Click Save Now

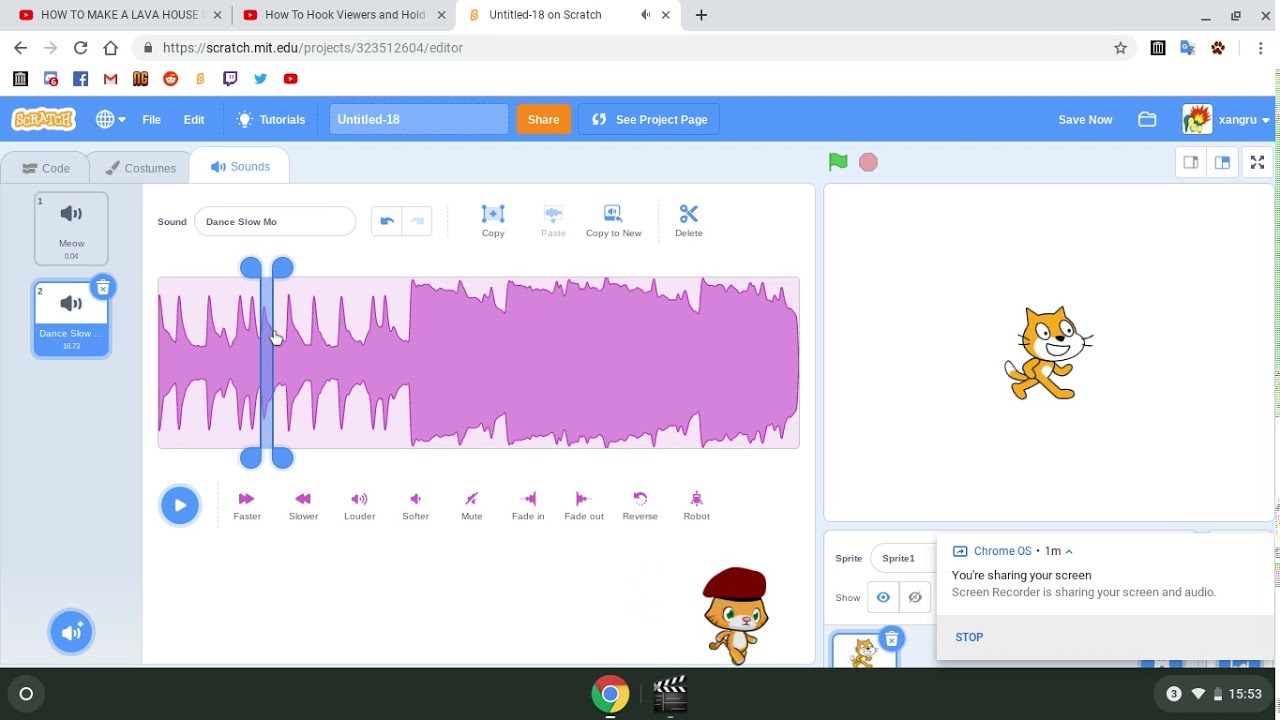(x=1085, y=119)
